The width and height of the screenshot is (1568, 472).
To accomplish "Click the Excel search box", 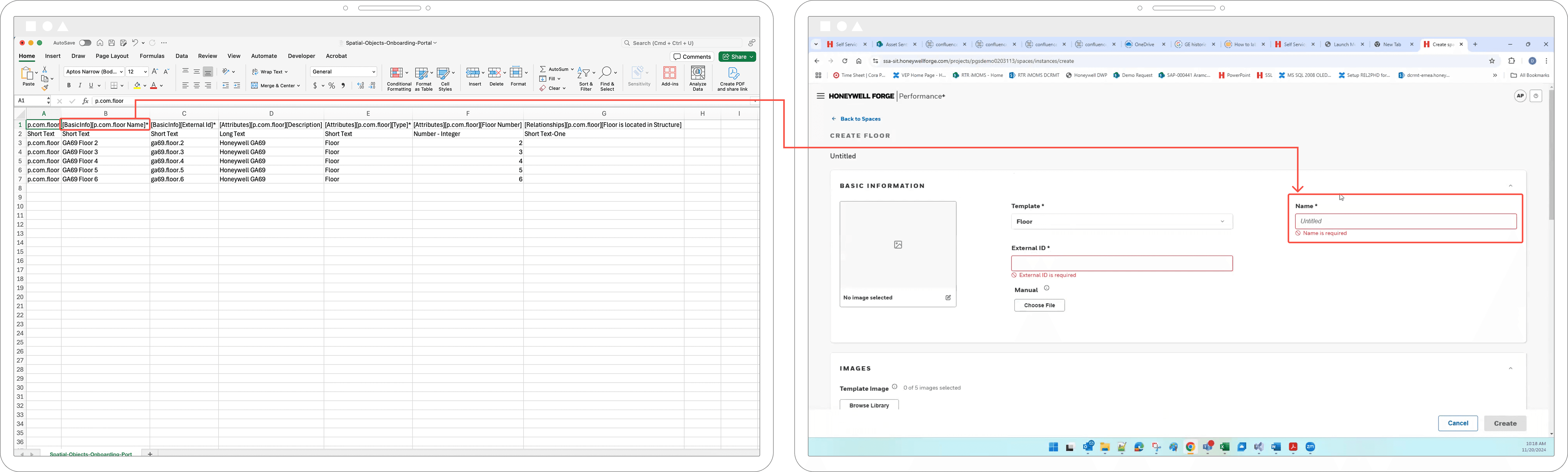I will 682,43.
